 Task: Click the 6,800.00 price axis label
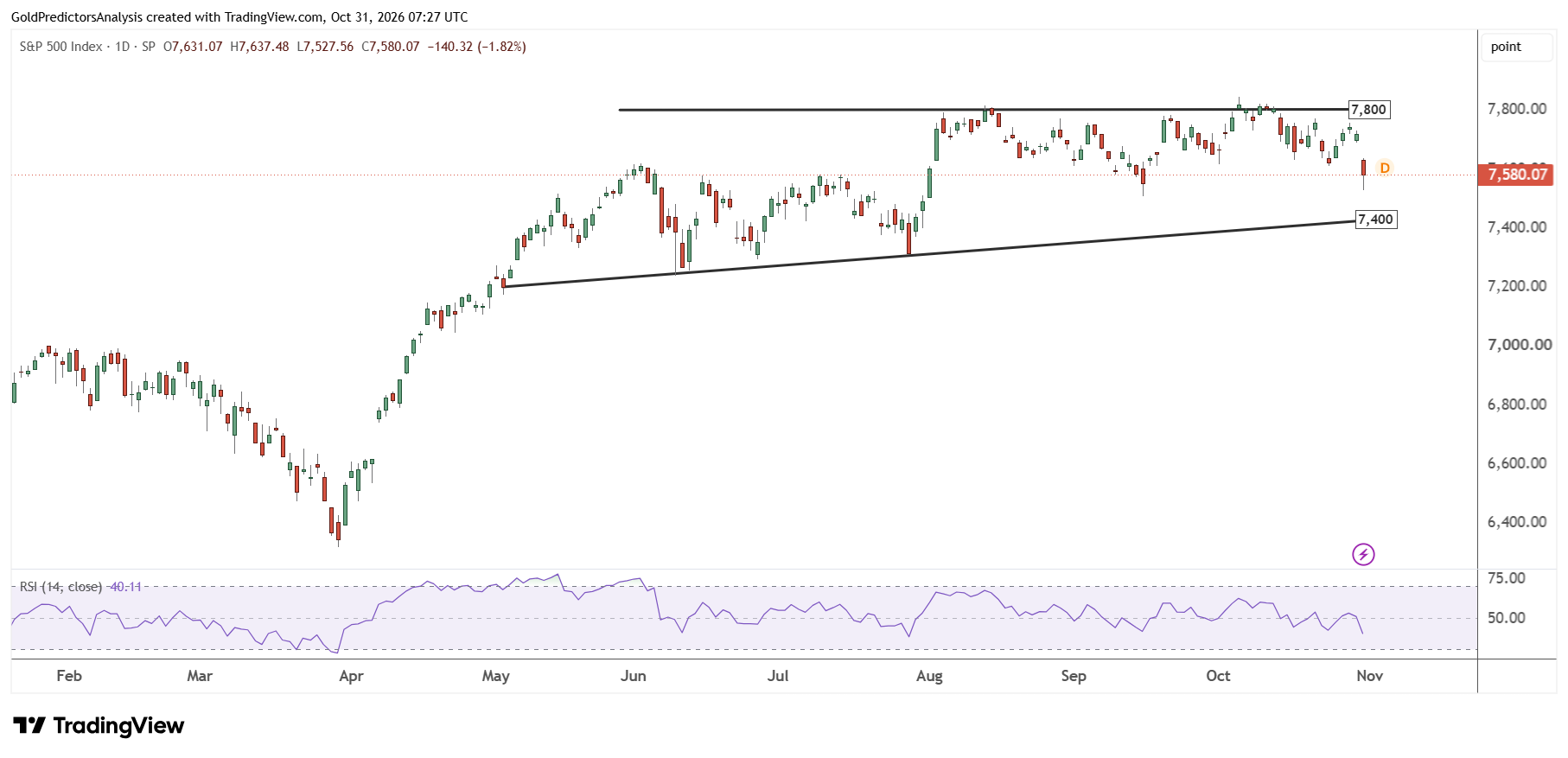click(1517, 404)
